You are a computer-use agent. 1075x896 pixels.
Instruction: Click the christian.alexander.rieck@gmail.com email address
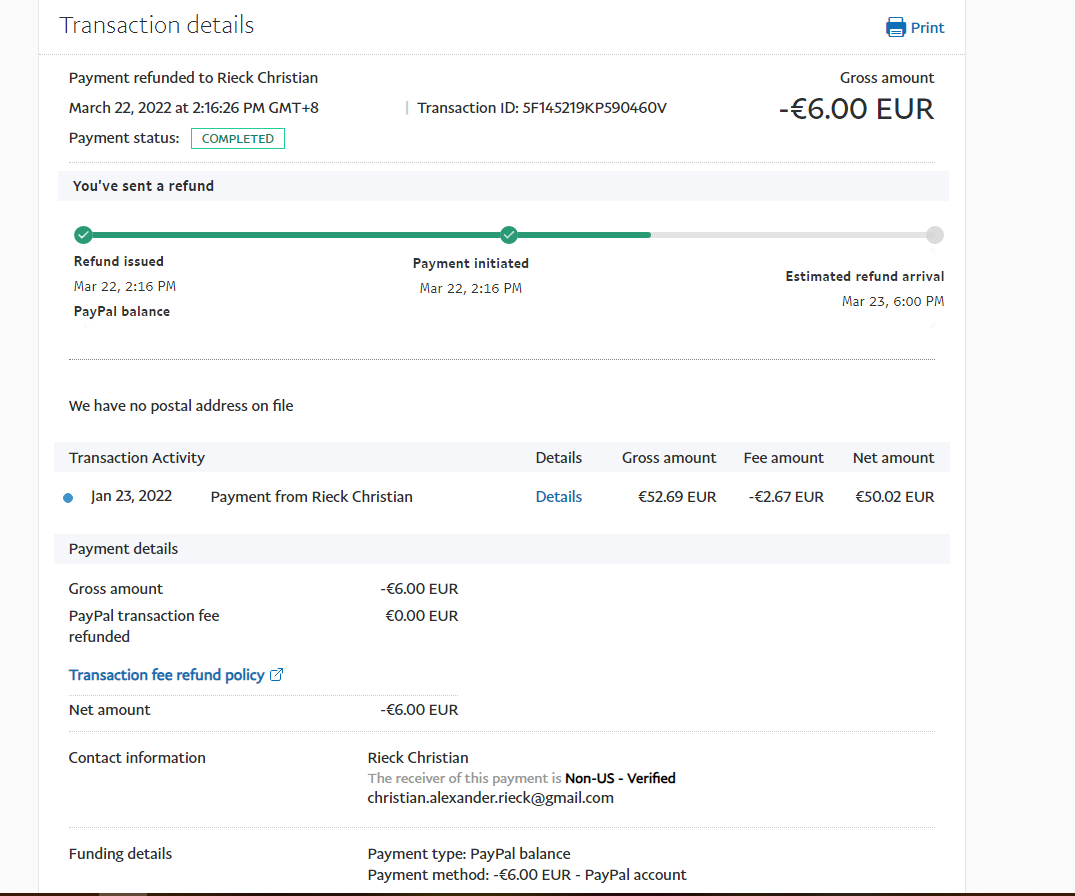click(490, 798)
